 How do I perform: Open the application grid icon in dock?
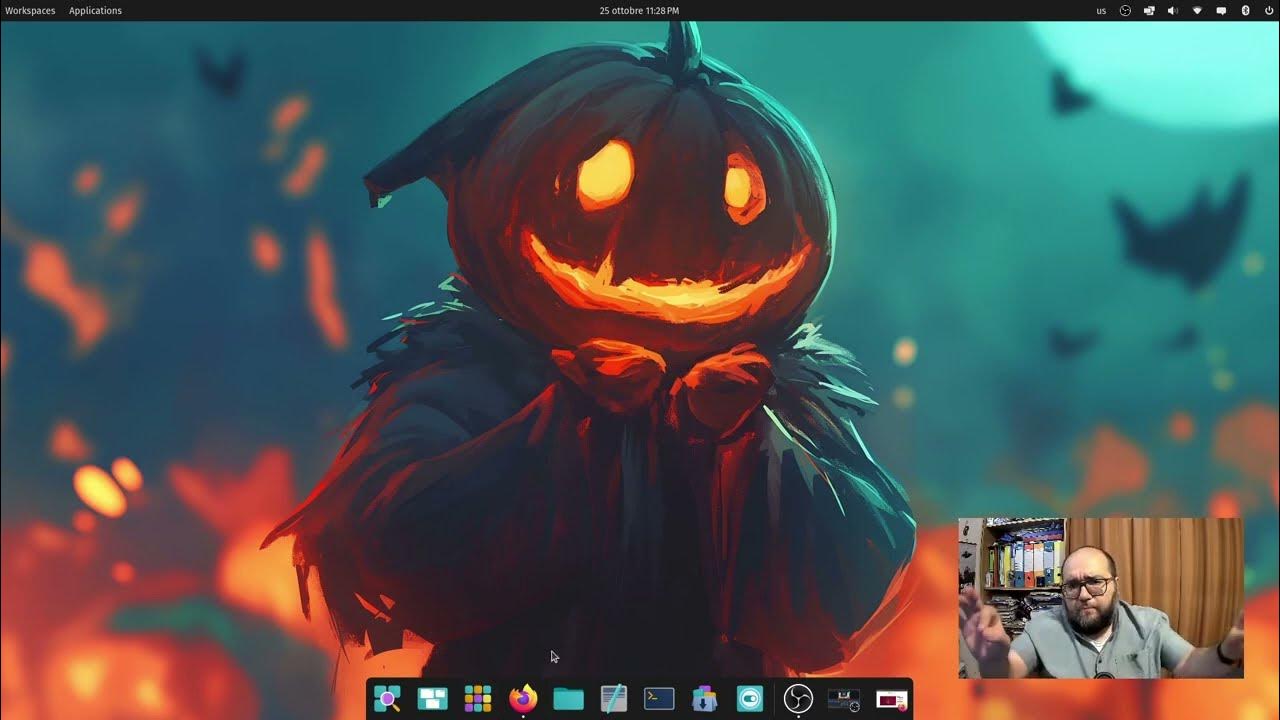point(478,698)
